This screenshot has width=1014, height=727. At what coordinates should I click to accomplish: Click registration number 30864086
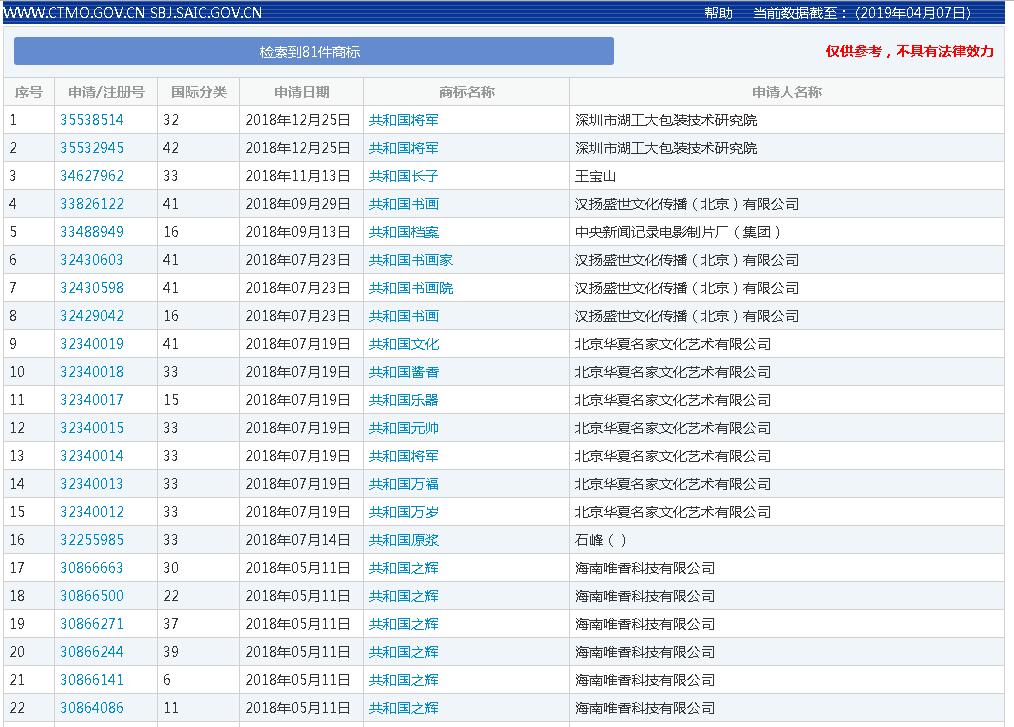click(92, 708)
